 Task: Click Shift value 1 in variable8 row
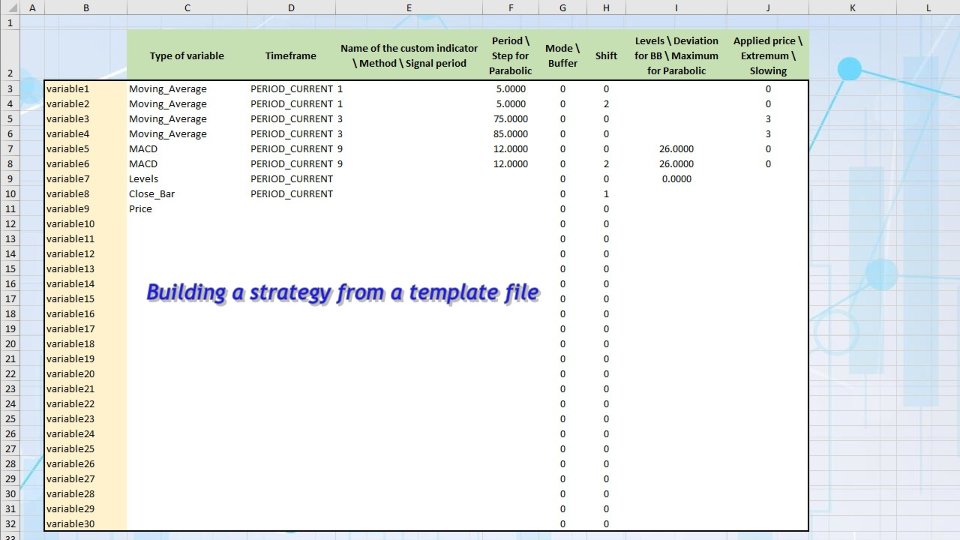coord(606,194)
